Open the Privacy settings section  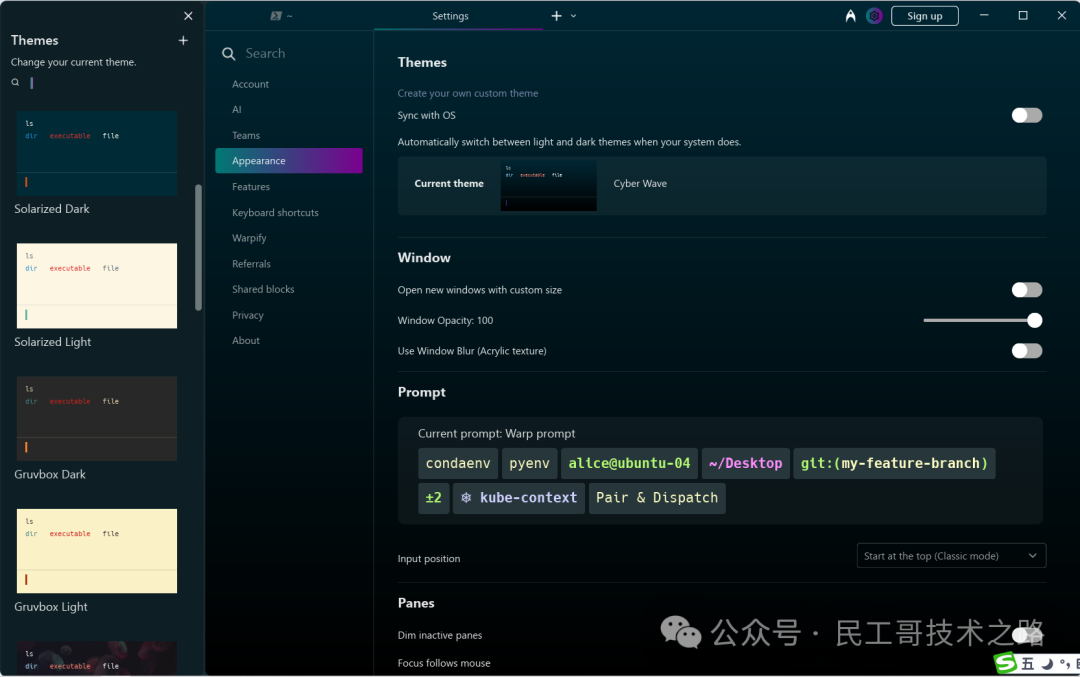pyautogui.click(x=248, y=315)
